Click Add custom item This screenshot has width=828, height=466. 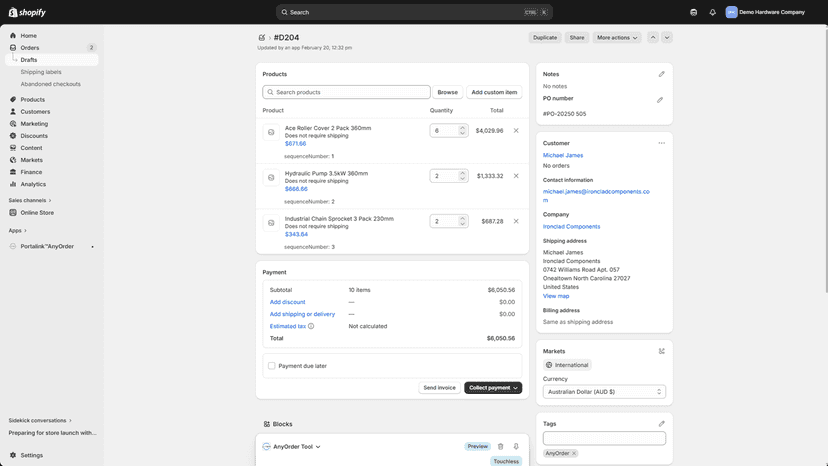tap(494, 92)
